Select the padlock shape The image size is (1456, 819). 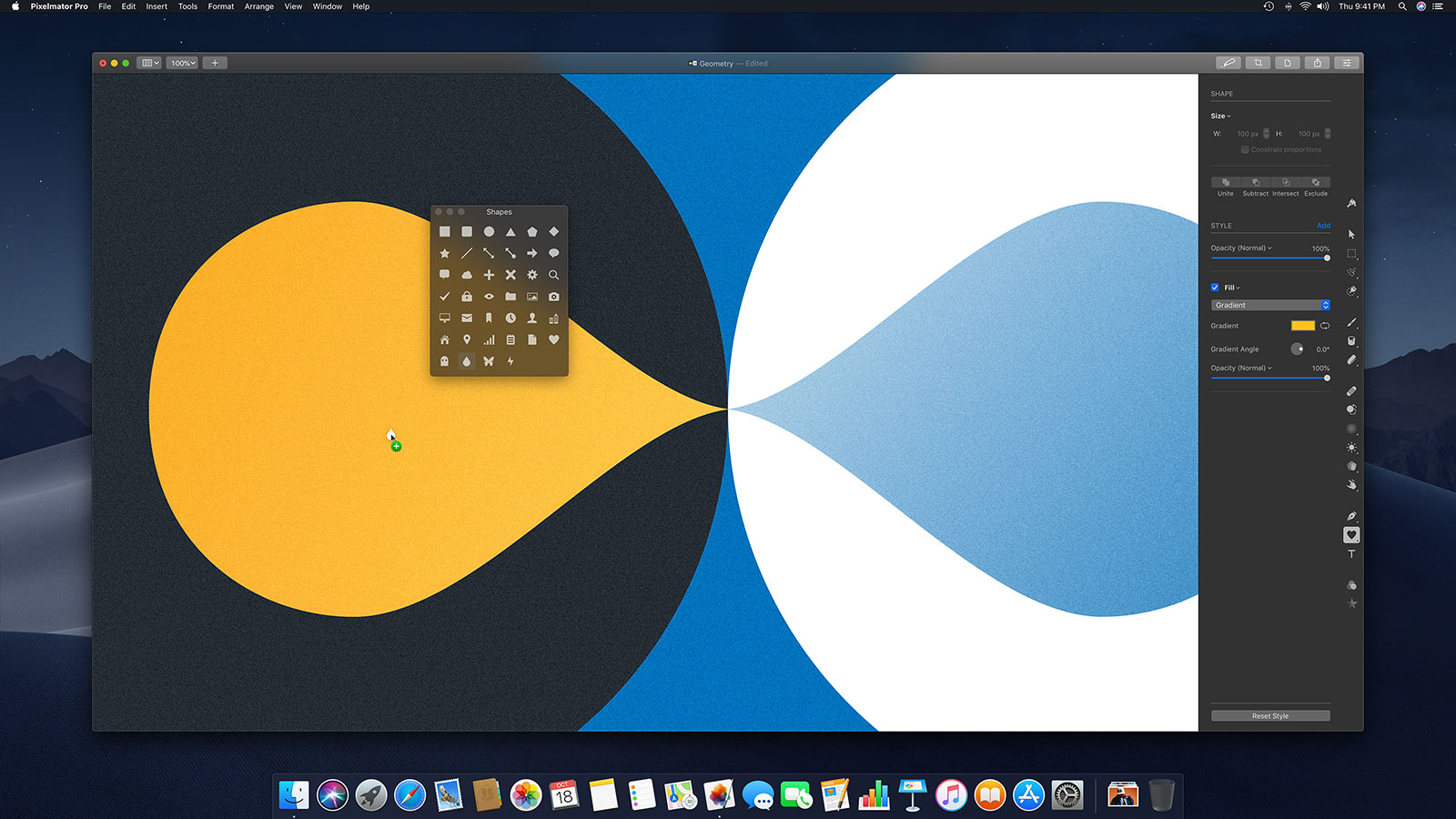(x=467, y=297)
